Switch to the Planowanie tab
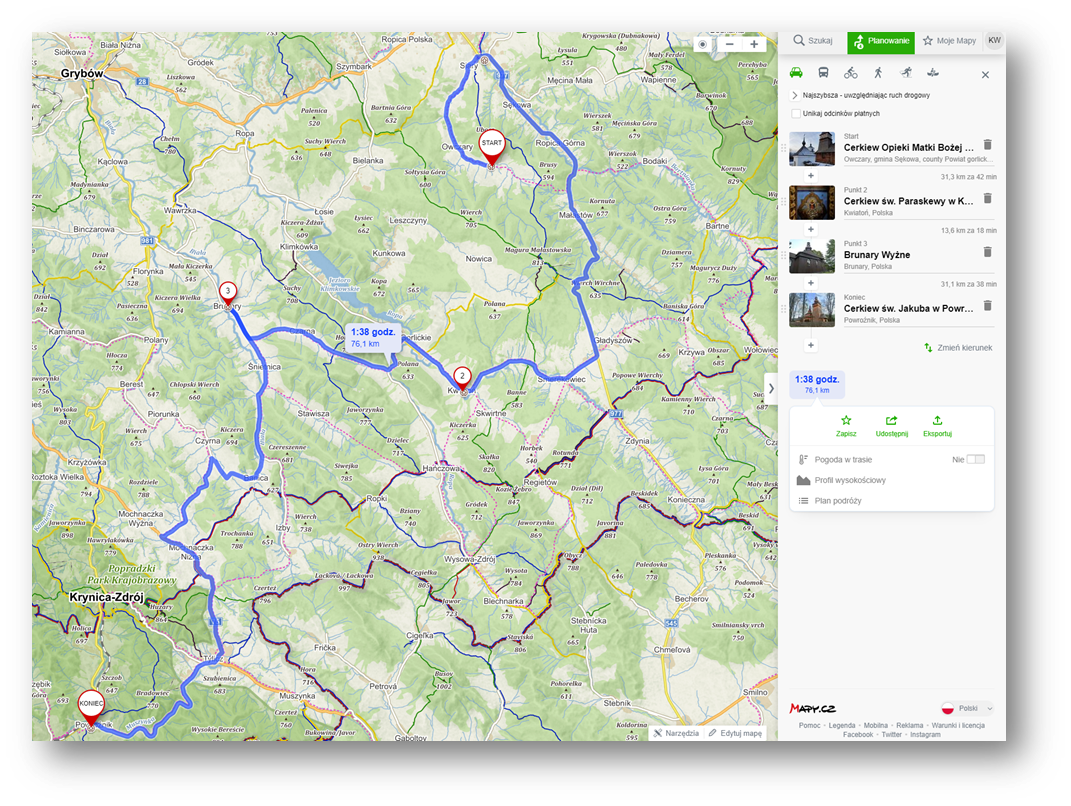The height and width of the screenshot is (806, 1071). click(x=880, y=42)
